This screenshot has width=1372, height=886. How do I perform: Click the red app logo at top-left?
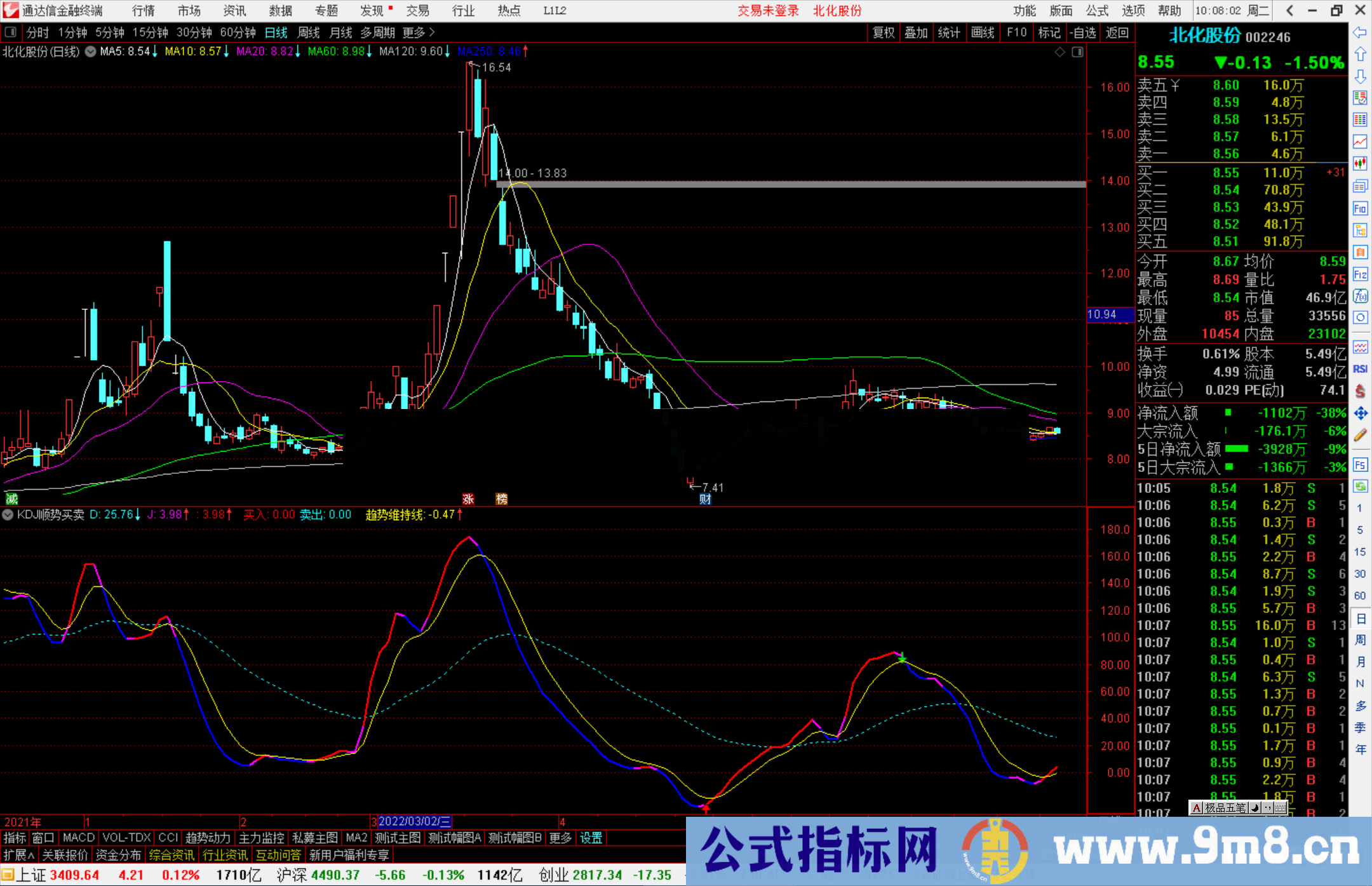point(11,10)
